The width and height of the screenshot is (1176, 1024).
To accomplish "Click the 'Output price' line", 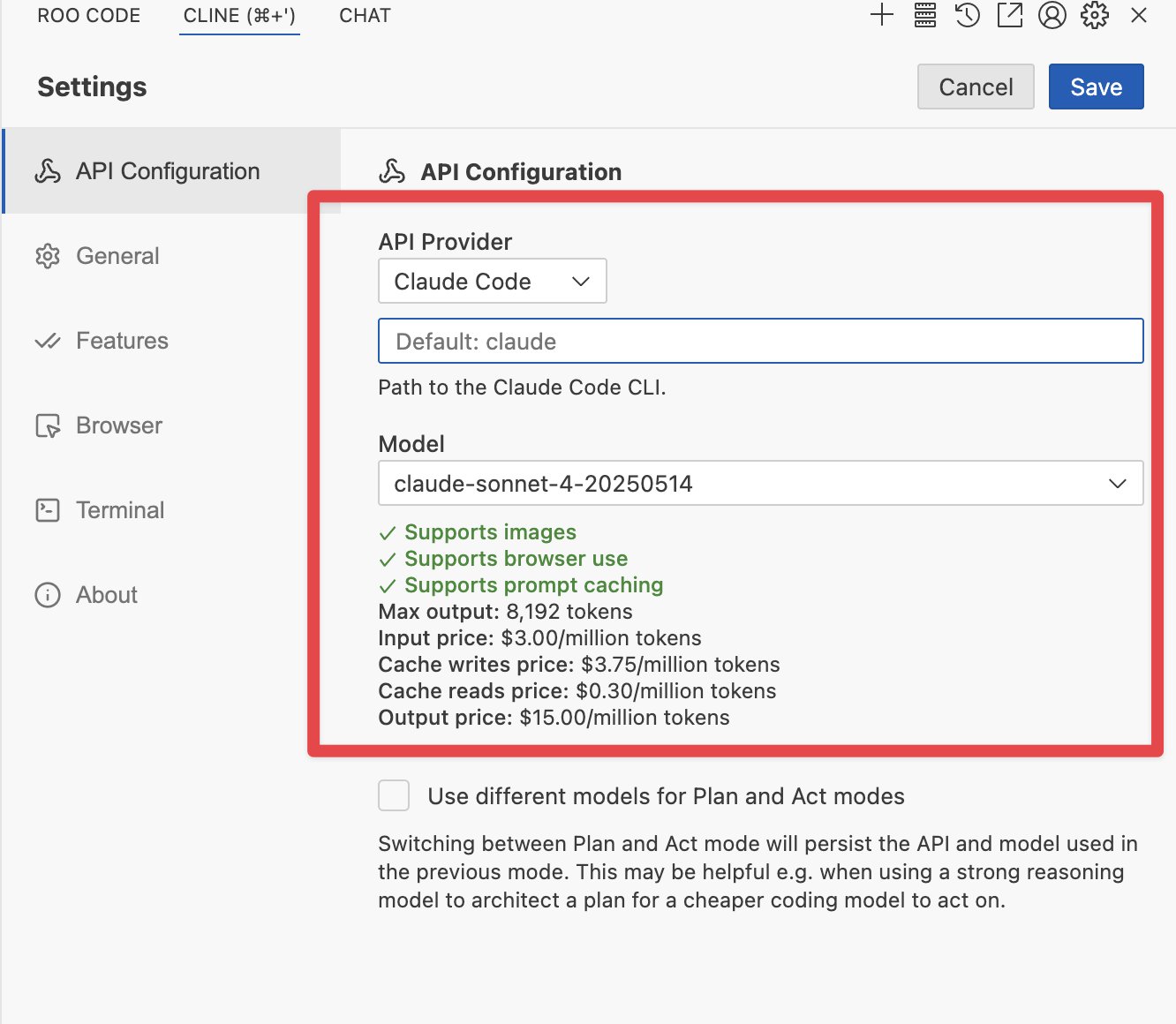I will click(554, 718).
